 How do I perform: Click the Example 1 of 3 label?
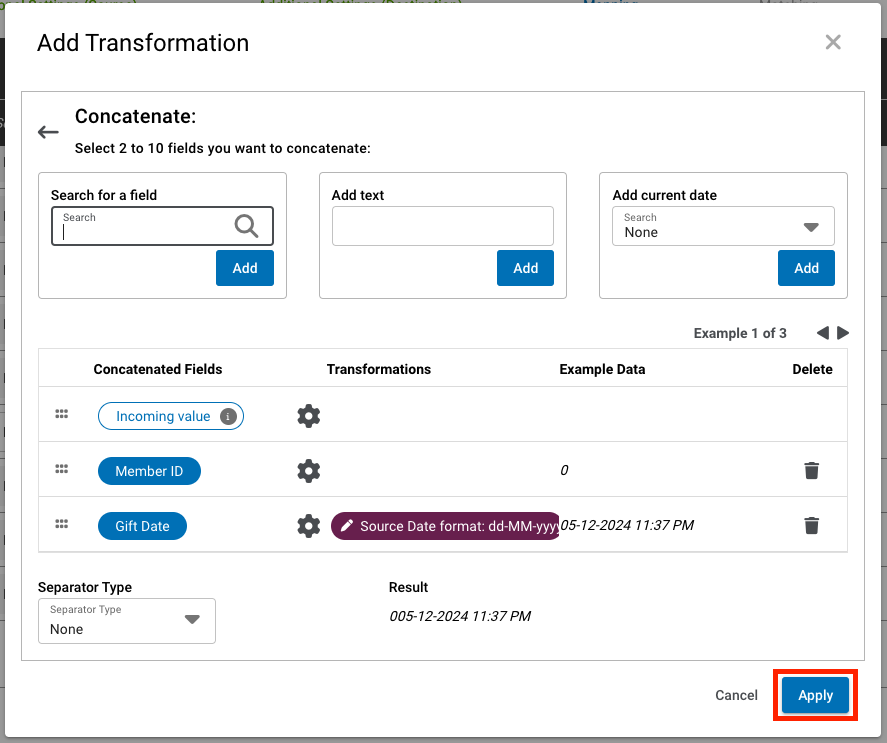click(x=740, y=333)
